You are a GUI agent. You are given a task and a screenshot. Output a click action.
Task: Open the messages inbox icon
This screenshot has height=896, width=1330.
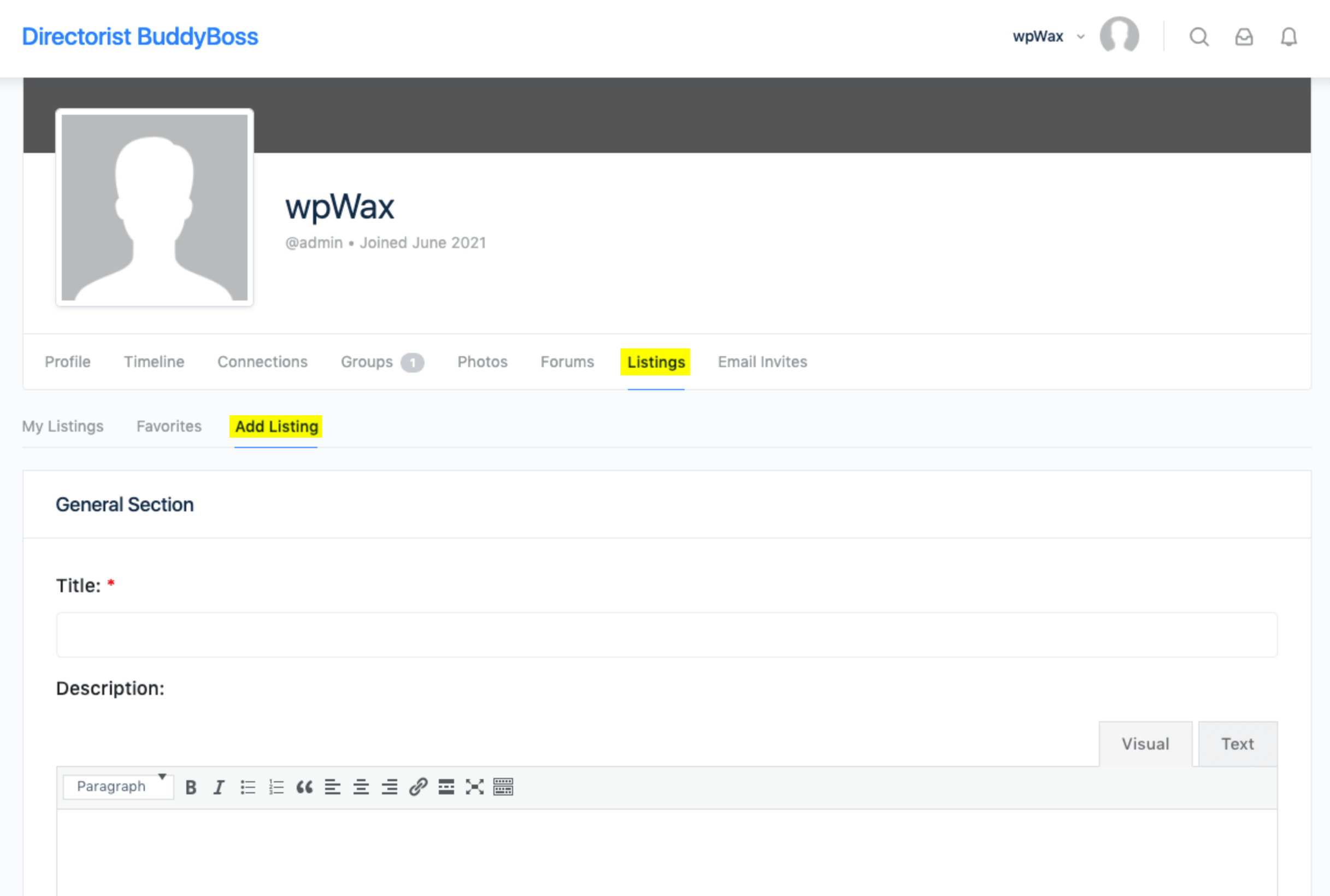pyautogui.click(x=1244, y=37)
